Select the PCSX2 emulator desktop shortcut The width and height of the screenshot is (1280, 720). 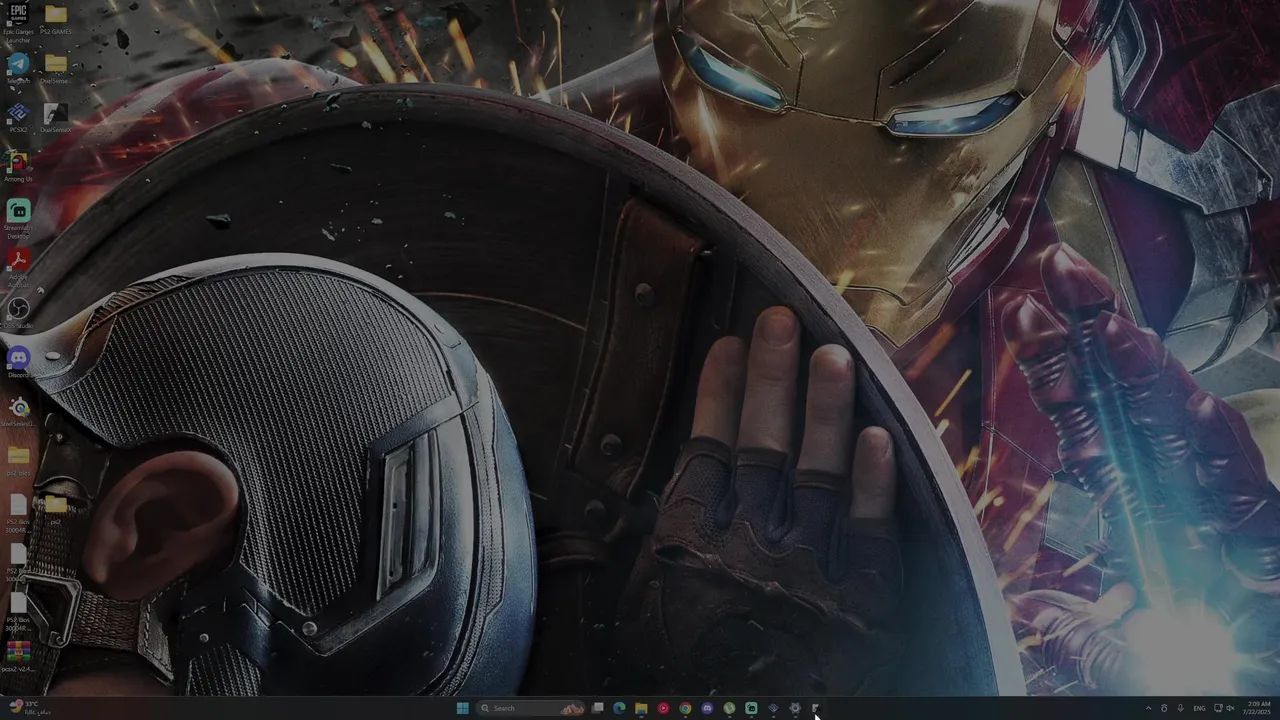[18, 117]
